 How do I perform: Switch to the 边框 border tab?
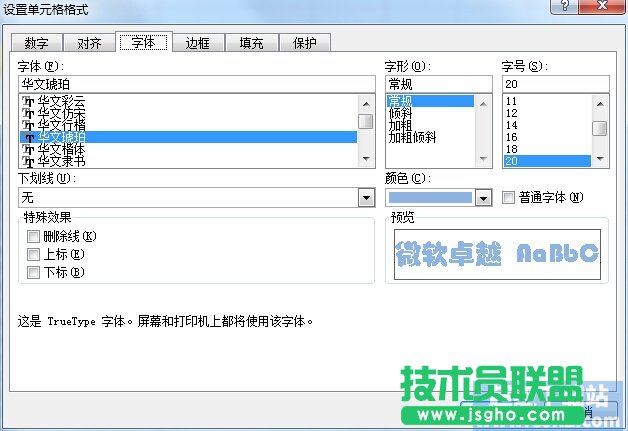[x=197, y=43]
